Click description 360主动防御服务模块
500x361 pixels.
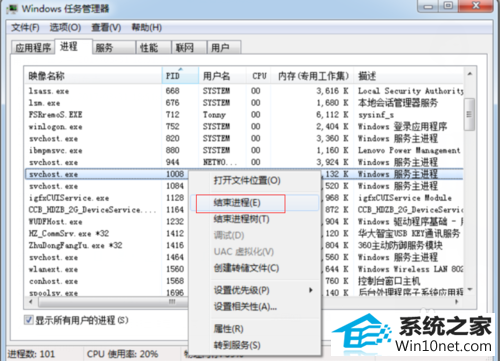pyautogui.click(x=400, y=245)
